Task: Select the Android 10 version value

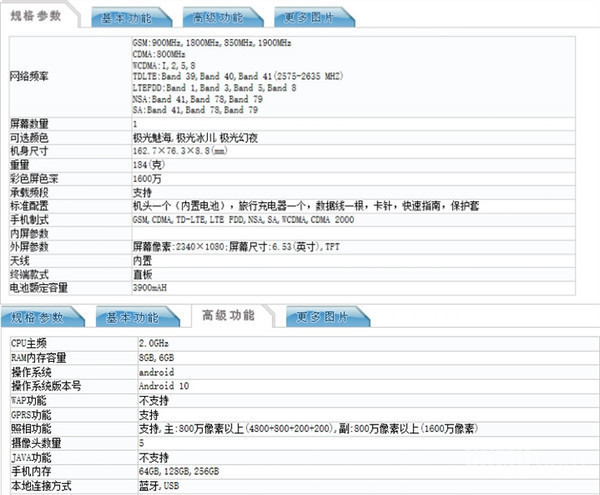Action: click(x=164, y=386)
